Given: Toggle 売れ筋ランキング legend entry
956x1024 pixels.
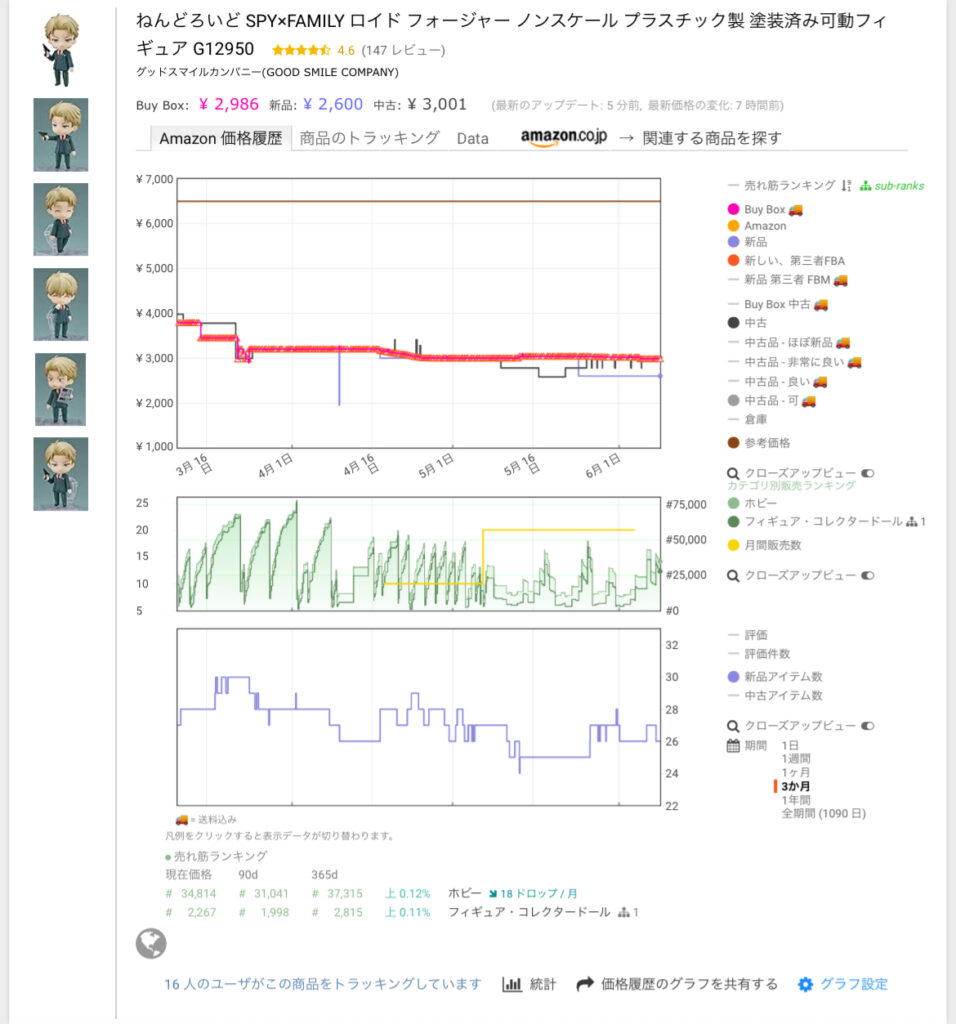Looking at the screenshot, I should 782,185.
